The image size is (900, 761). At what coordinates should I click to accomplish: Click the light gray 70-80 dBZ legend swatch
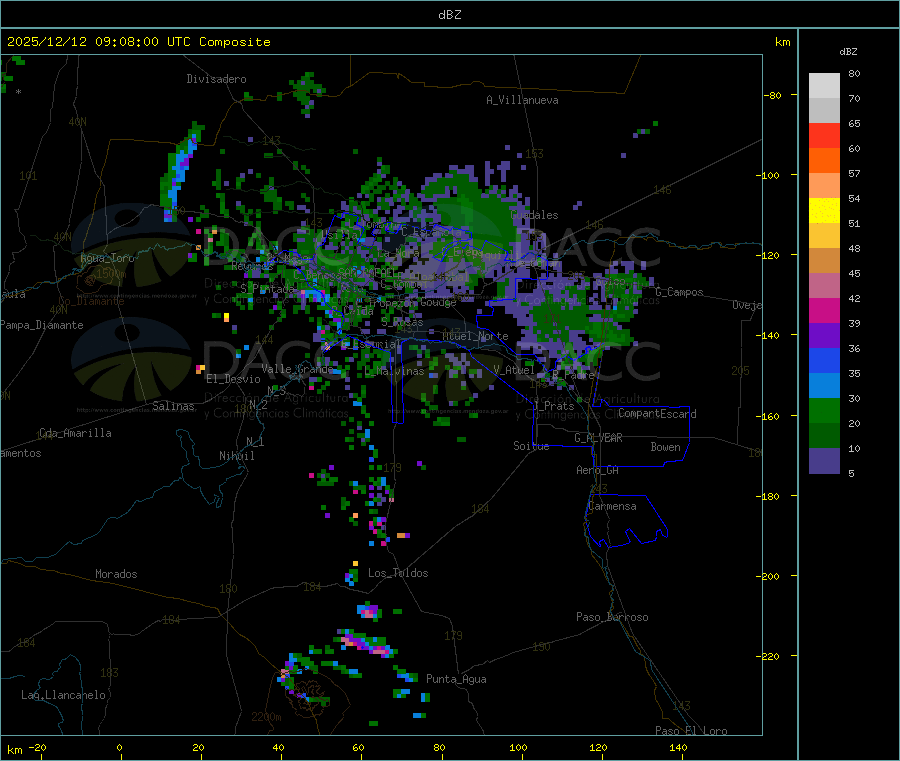[x=824, y=86]
